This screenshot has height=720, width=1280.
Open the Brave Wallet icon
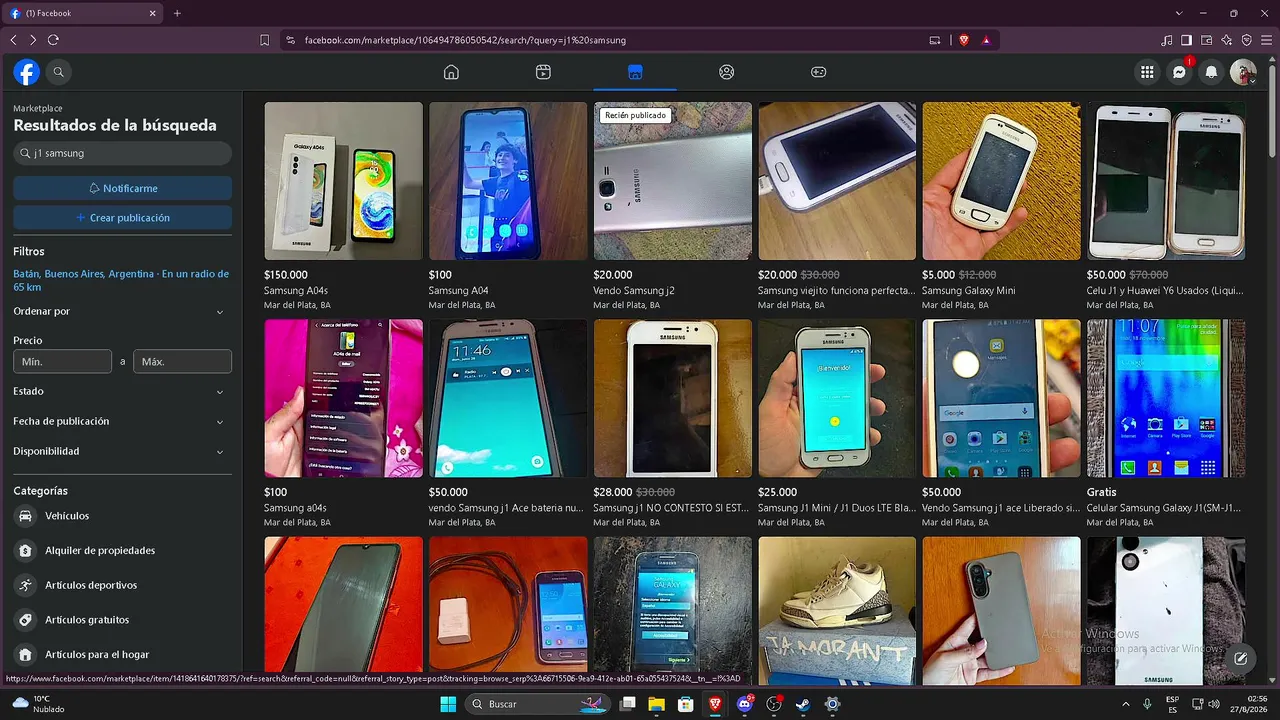1207,40
